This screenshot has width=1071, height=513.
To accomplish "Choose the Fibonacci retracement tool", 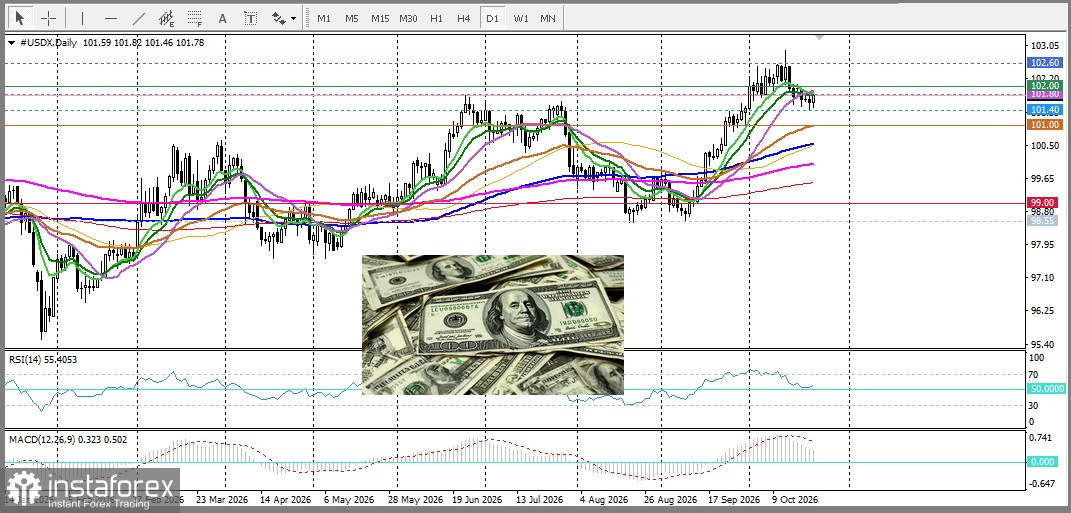I will [x=195, y=18].
